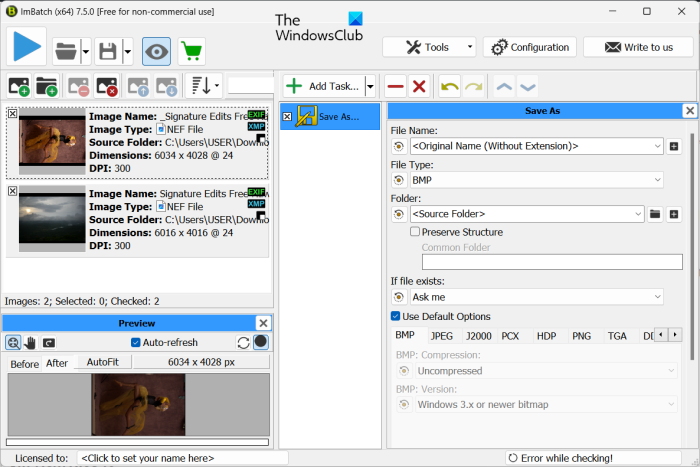Undo the last task change
The image size is (700, 467).
click(449, 86)
